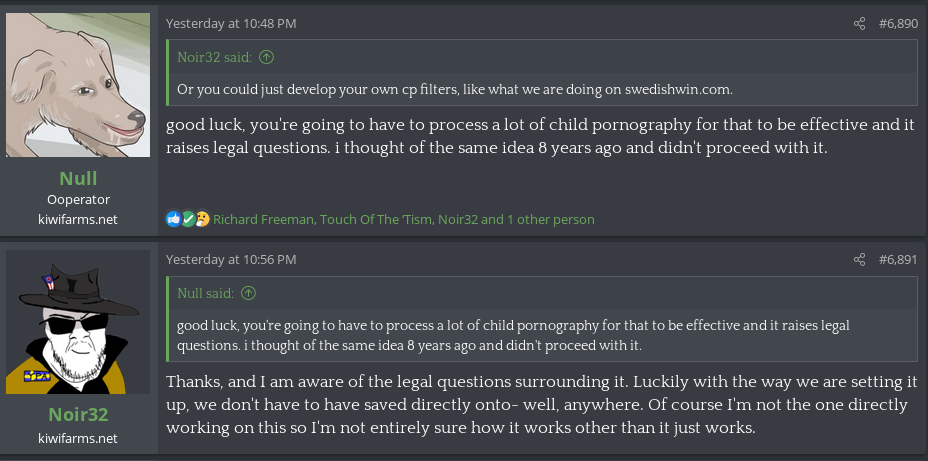Open the permalink for post #6,891

click(x=897, y=260)
